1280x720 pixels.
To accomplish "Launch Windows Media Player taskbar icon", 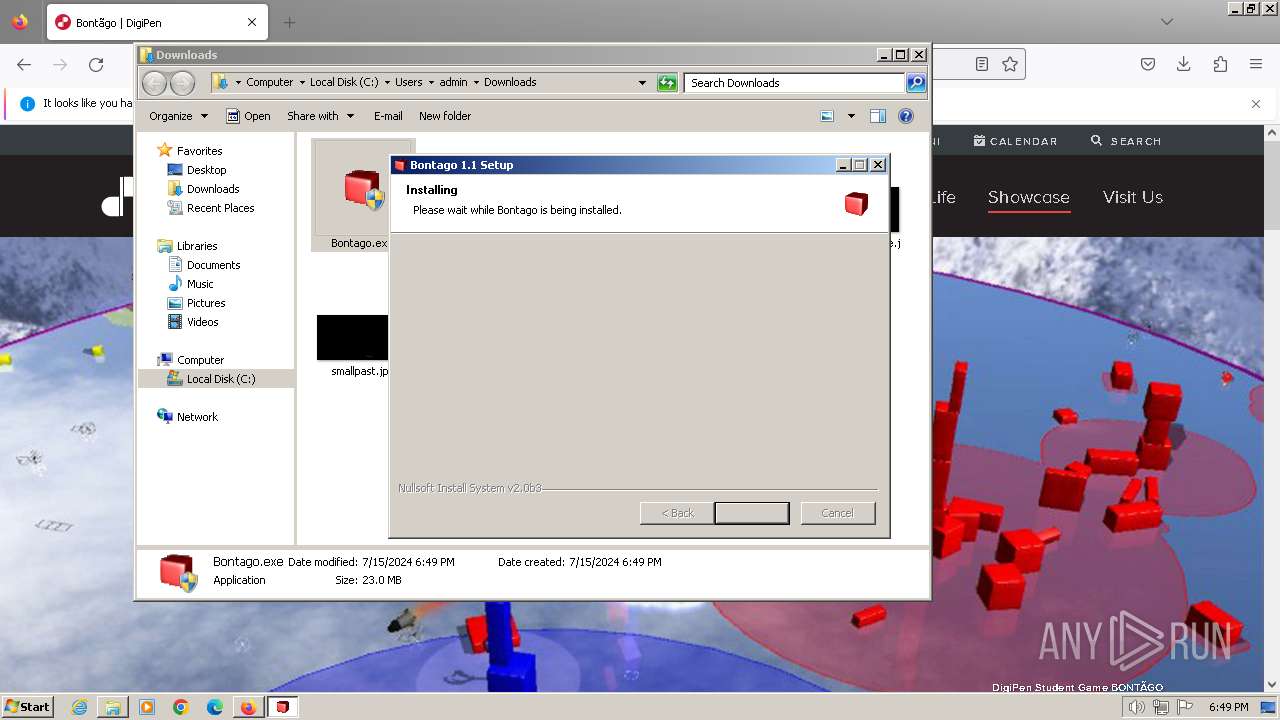I will (147, 707).
